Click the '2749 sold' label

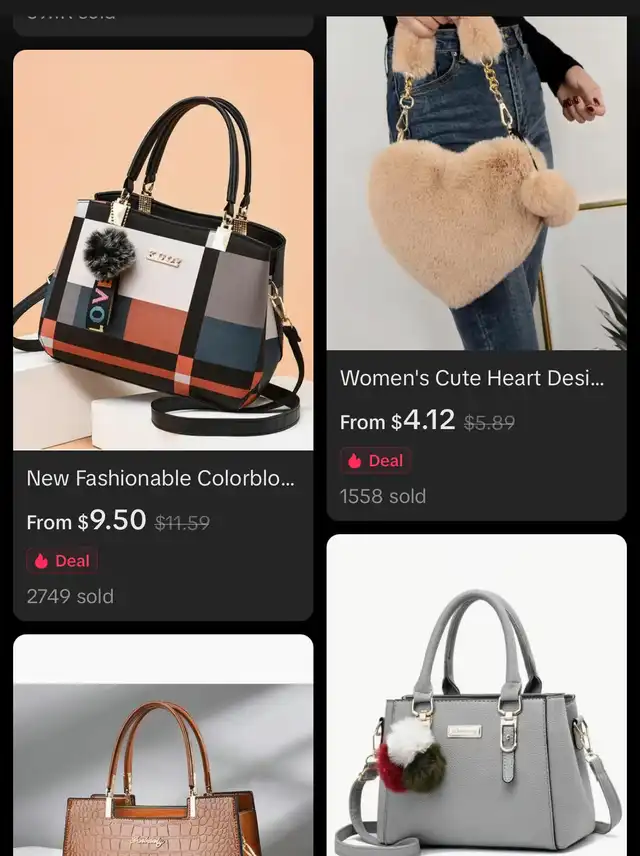click(x=70, y=596)
